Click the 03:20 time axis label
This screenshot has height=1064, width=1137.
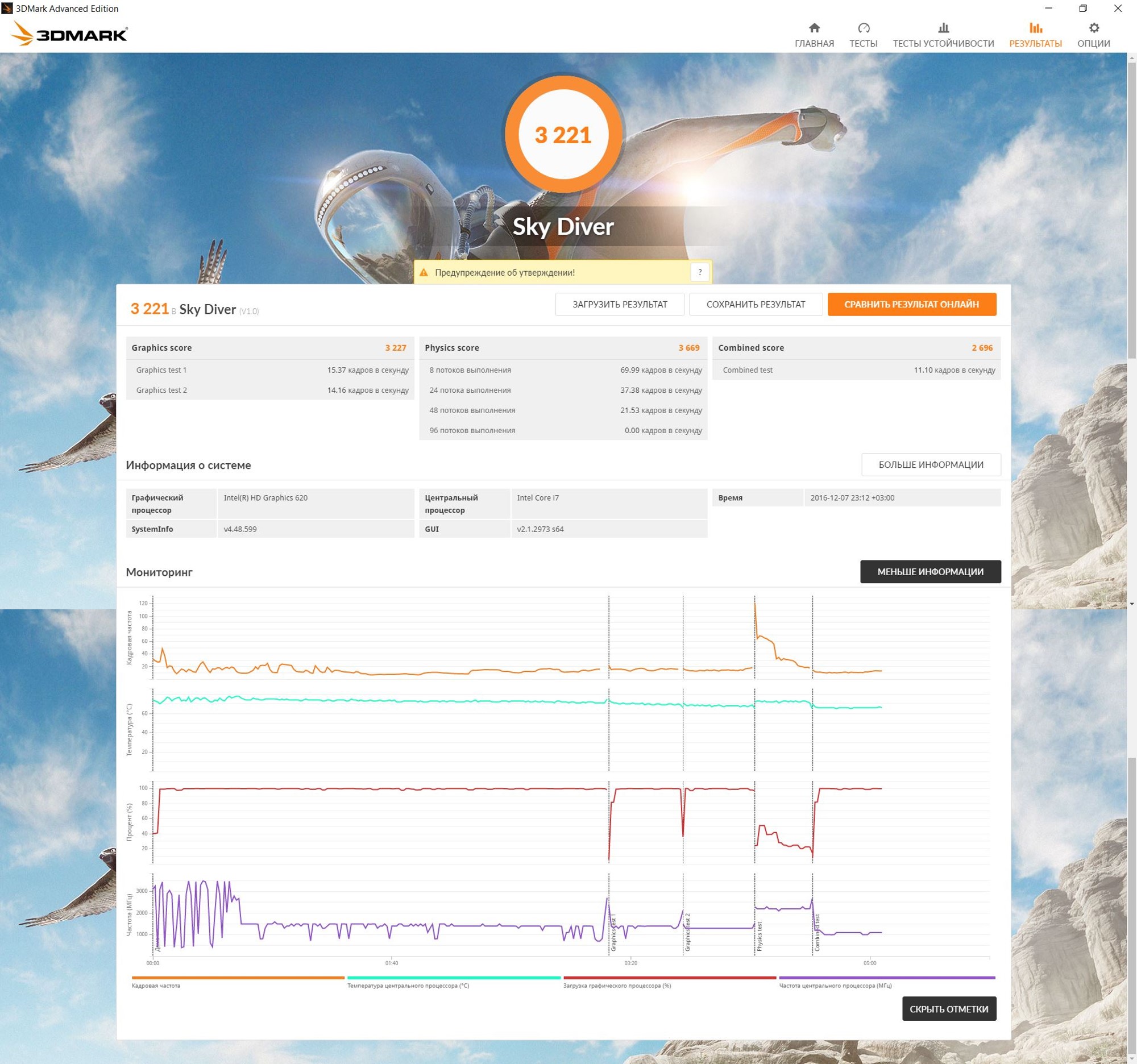(631, 963)
